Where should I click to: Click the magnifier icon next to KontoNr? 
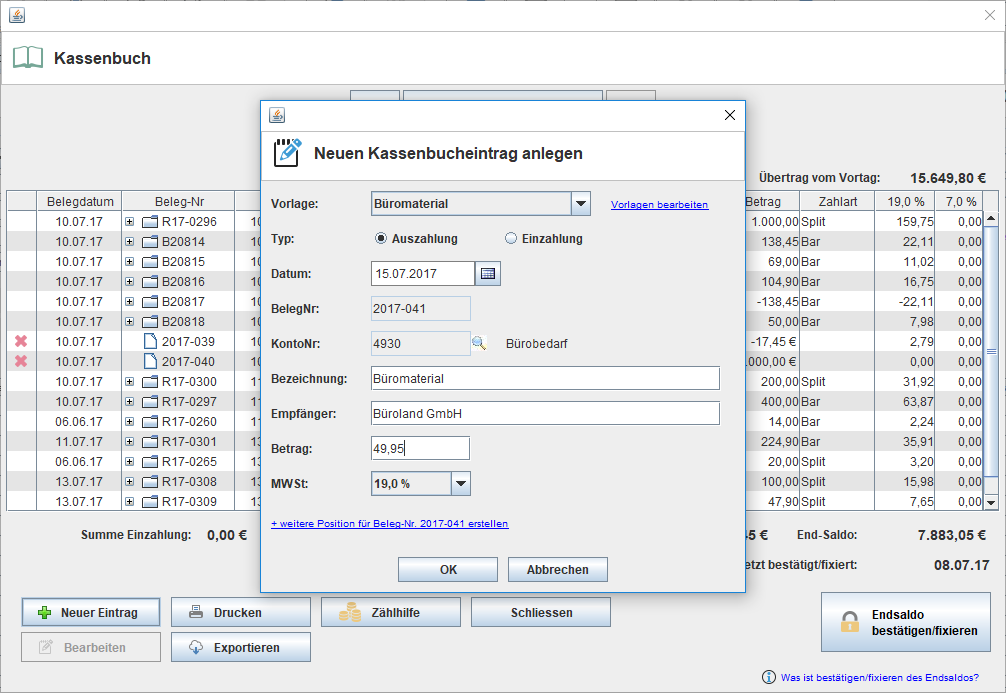(x=479, y=343)
